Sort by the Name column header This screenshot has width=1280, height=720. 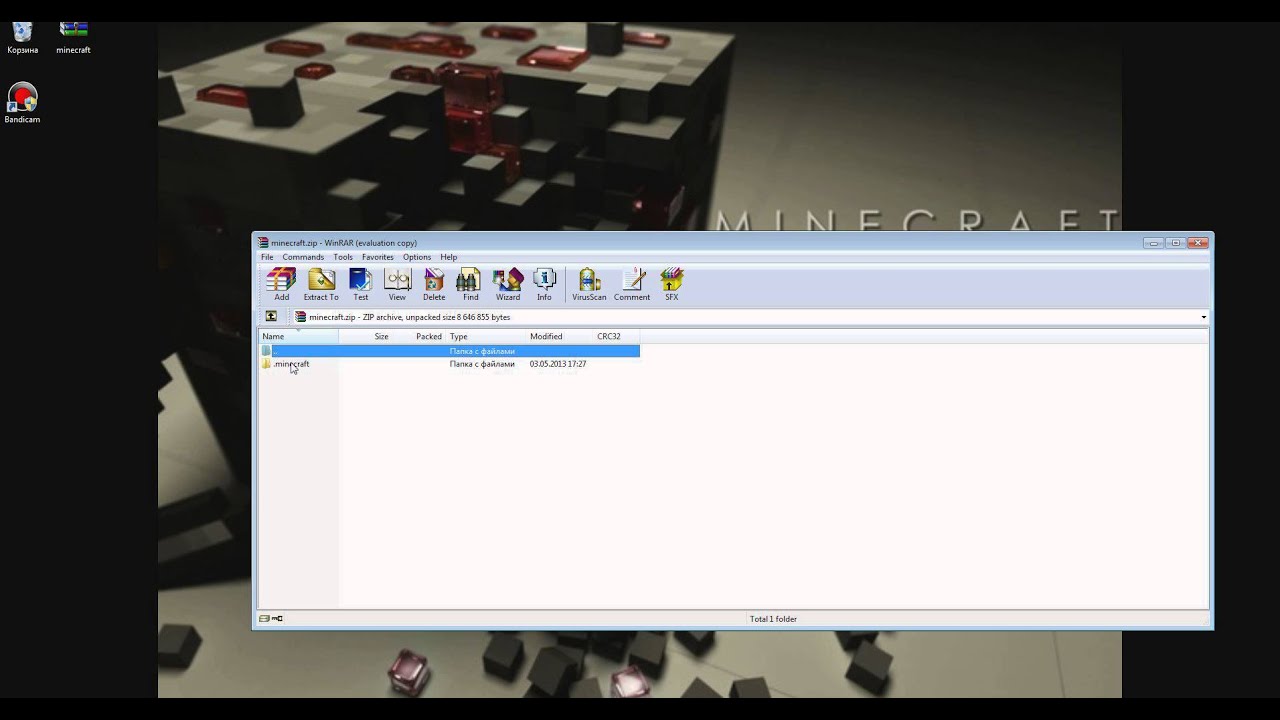[x=298, y=336]
